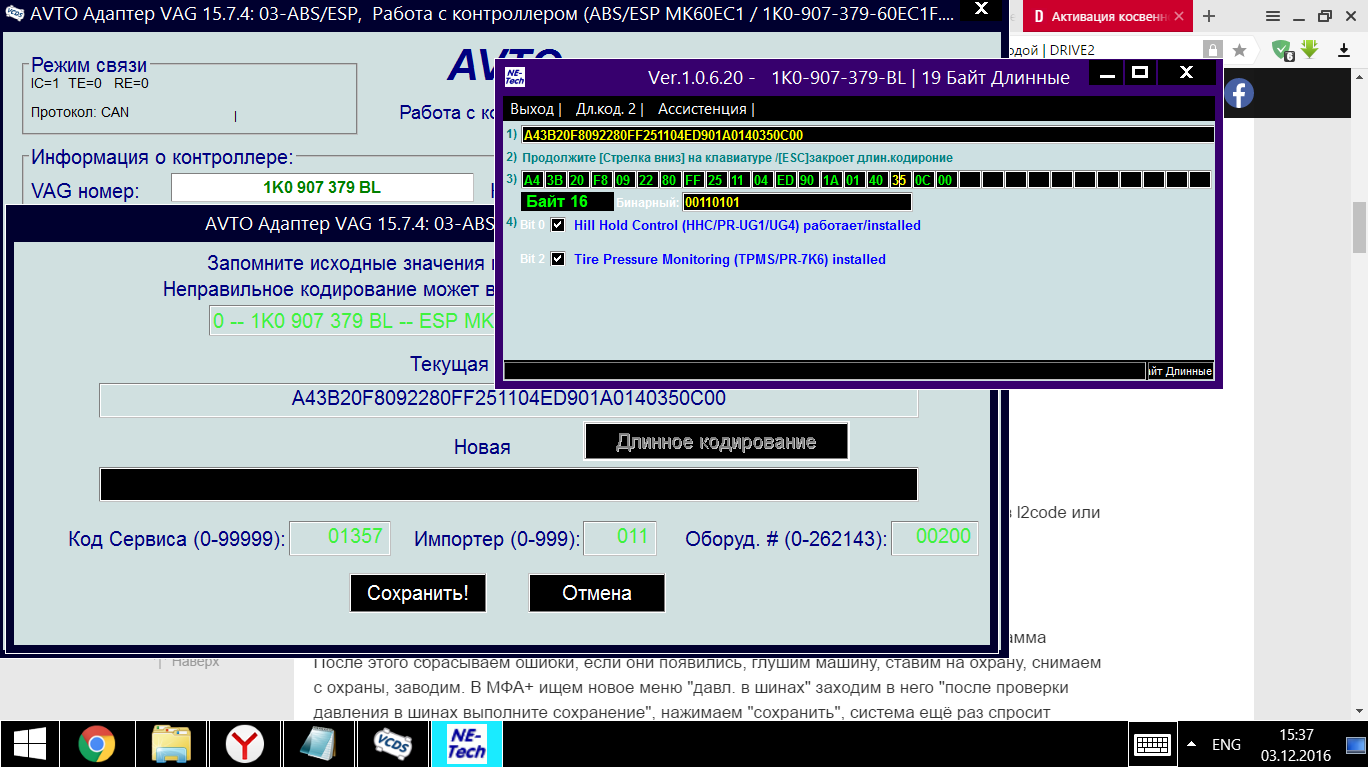The height and width of the screenshot is (768, 1368).
Task: Open the ENG input language selector
Action: click(x=1226, y=745)
